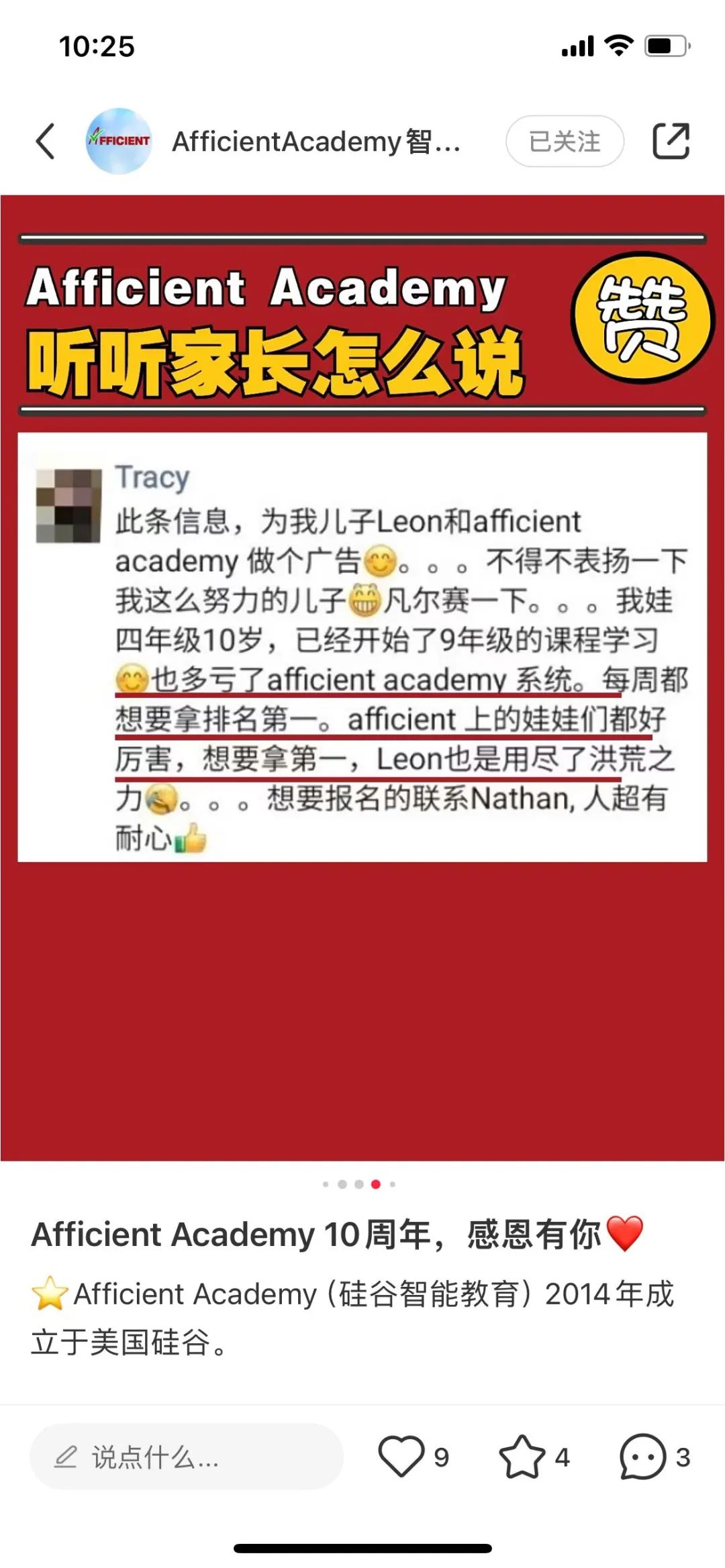This screenshot has width=725, height=1568.
Task: Open the AfficientAcademy profile avatar
Action: point(118,141)
